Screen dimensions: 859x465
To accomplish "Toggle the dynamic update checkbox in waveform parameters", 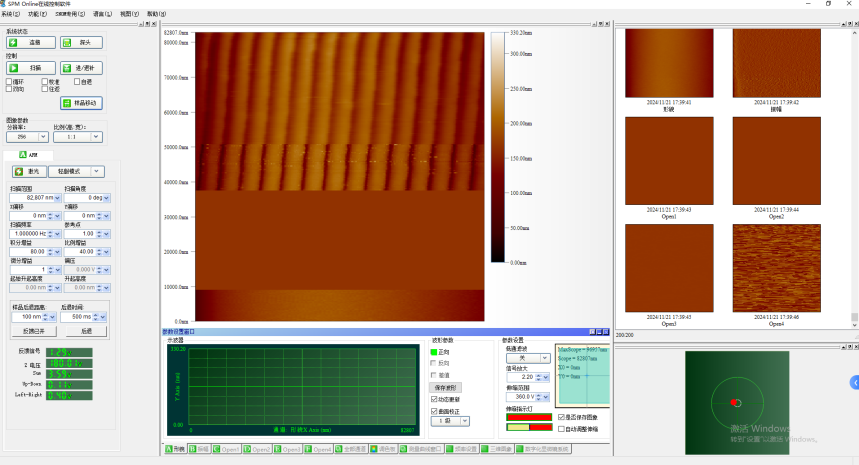I will tap(434, 399).
